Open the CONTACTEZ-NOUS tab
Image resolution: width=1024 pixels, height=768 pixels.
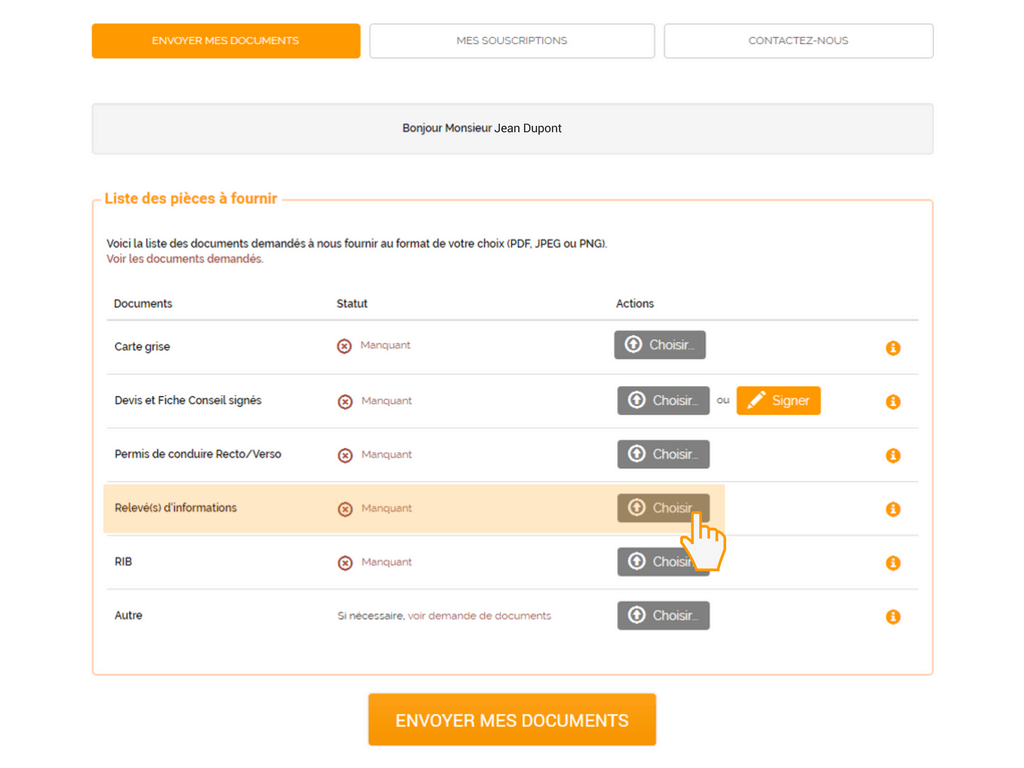(797, 40)
